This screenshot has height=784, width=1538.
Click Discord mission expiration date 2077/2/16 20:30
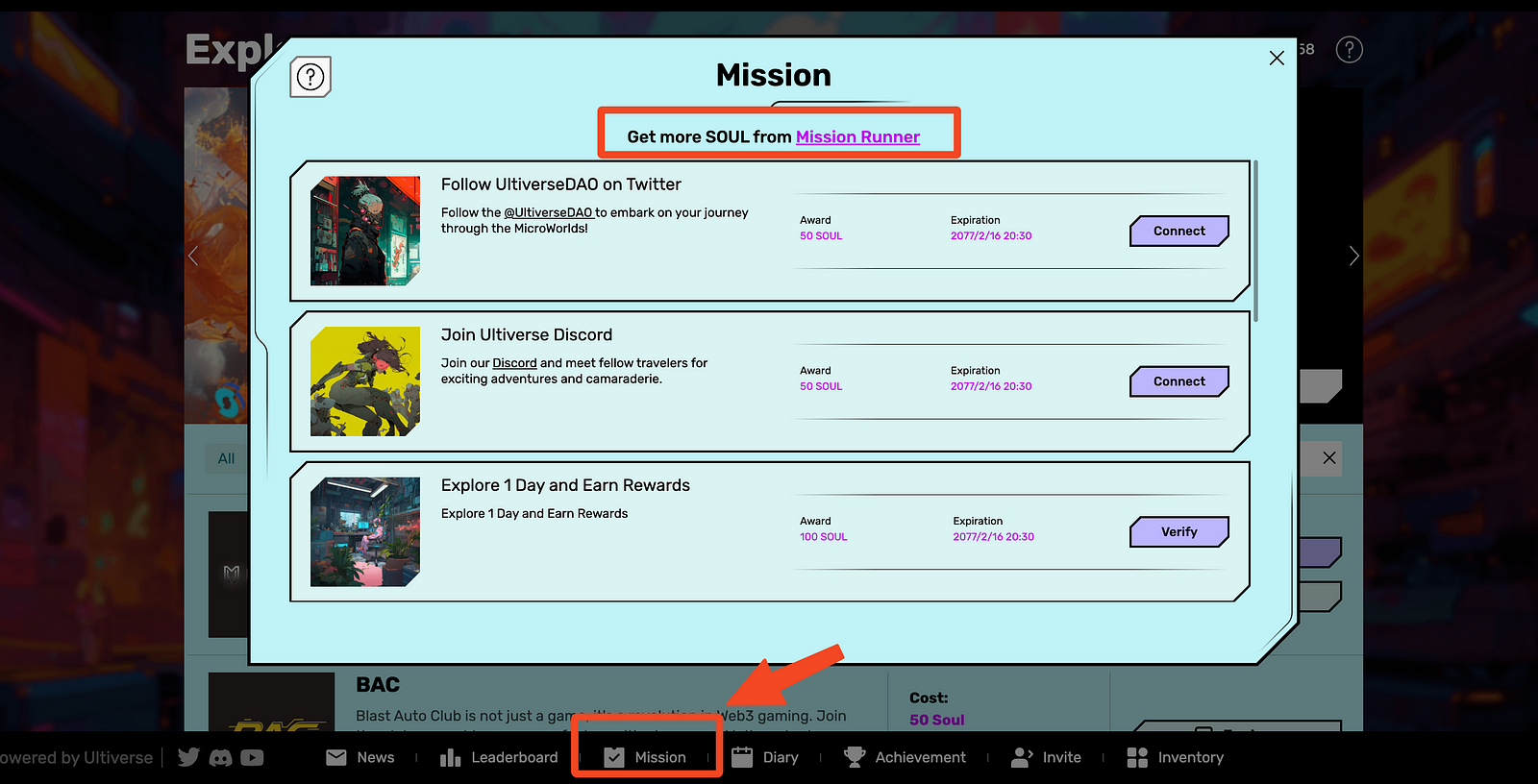tap(991, 386)
